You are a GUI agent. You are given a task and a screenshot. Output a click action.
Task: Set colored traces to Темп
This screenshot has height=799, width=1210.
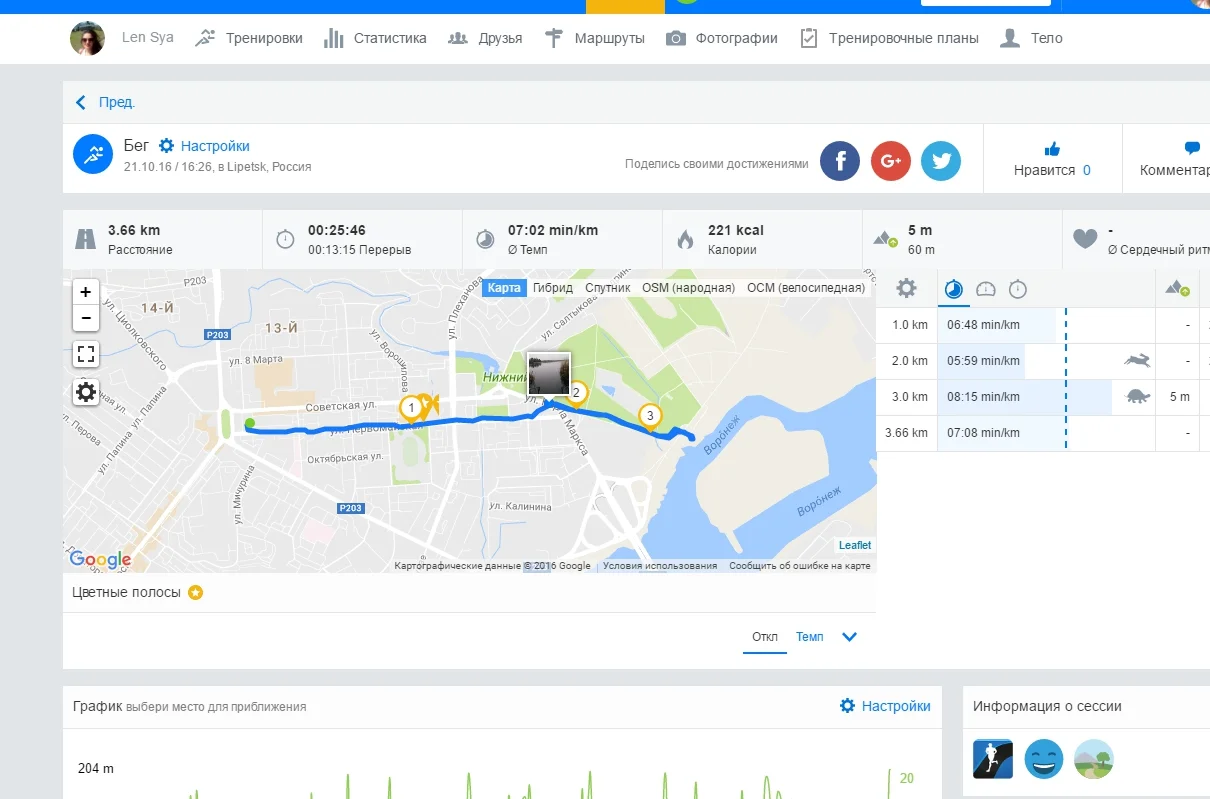[x=810, y=637]
